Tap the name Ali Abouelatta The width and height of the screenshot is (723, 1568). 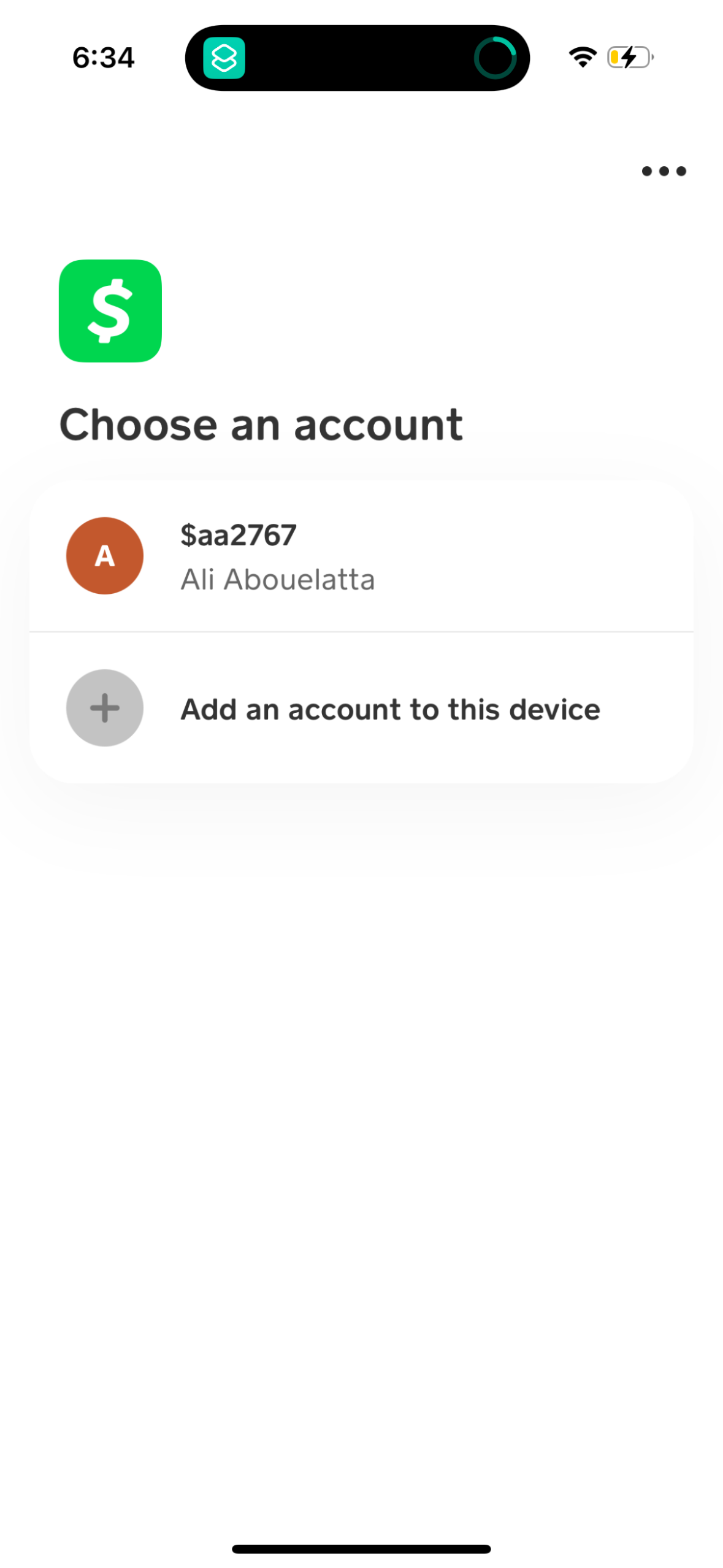(278, 578)
